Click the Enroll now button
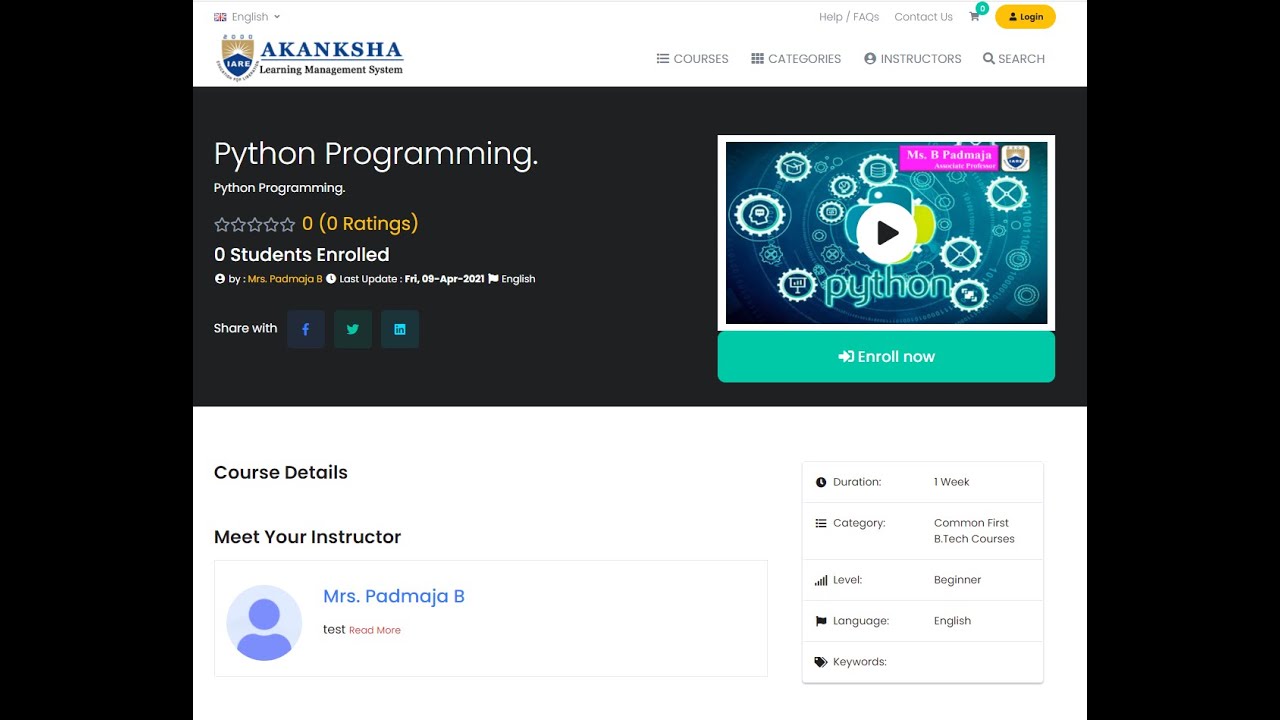 point(886,357)
